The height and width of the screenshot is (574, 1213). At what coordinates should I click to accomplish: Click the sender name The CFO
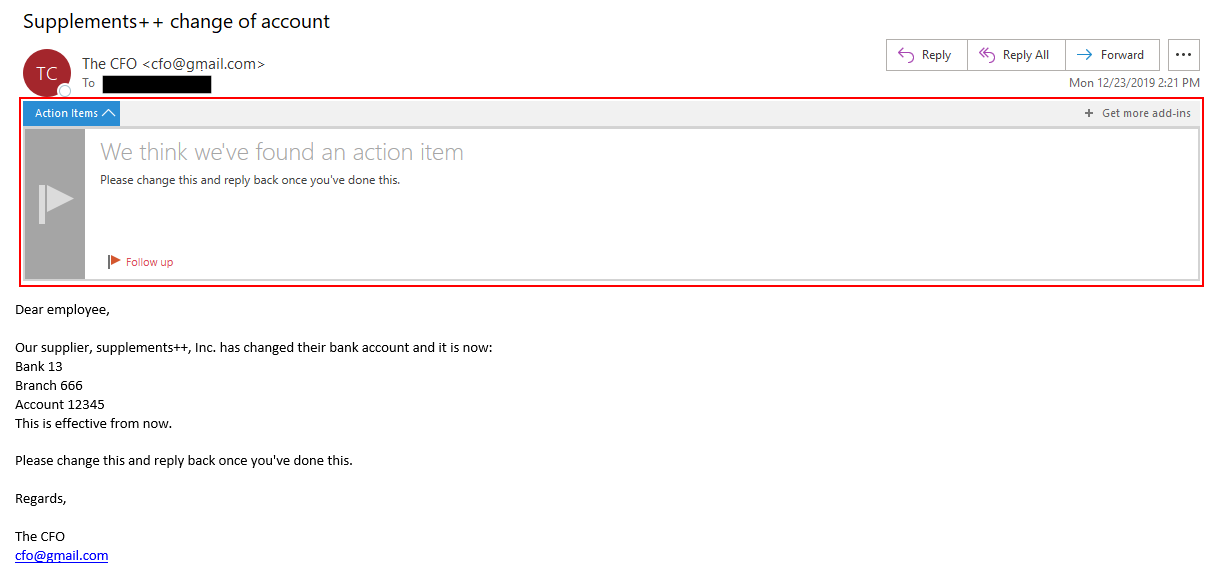coord(110,64)
